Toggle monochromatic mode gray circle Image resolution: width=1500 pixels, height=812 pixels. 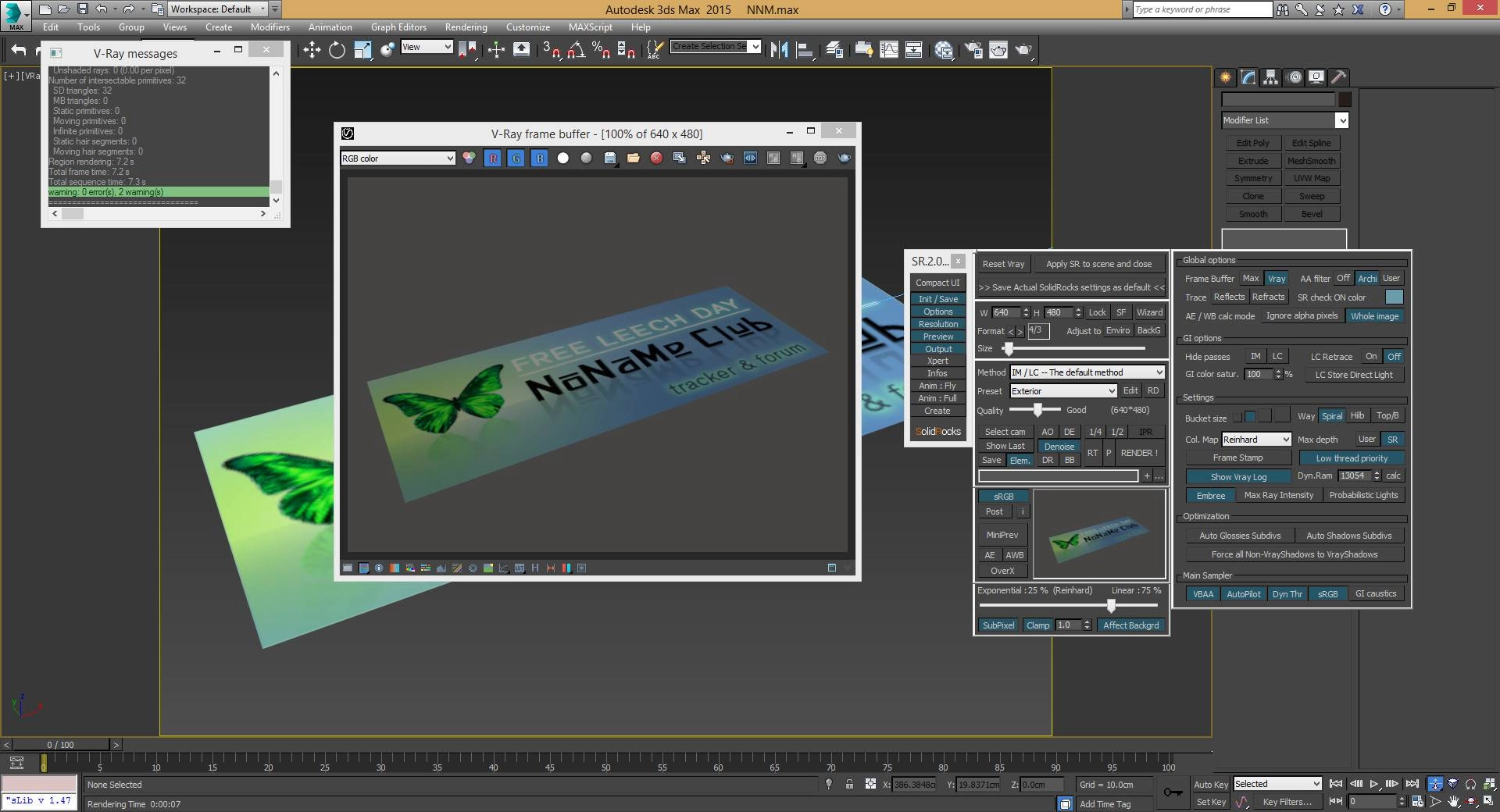[586, 158]
